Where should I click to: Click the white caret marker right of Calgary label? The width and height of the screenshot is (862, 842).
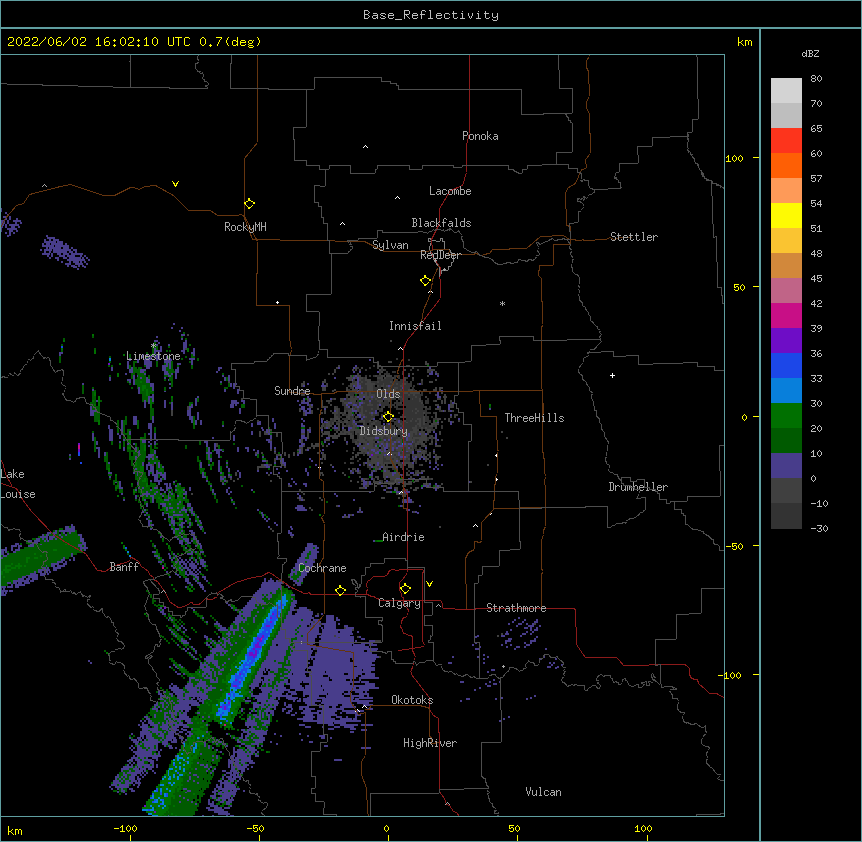point(438,605)
